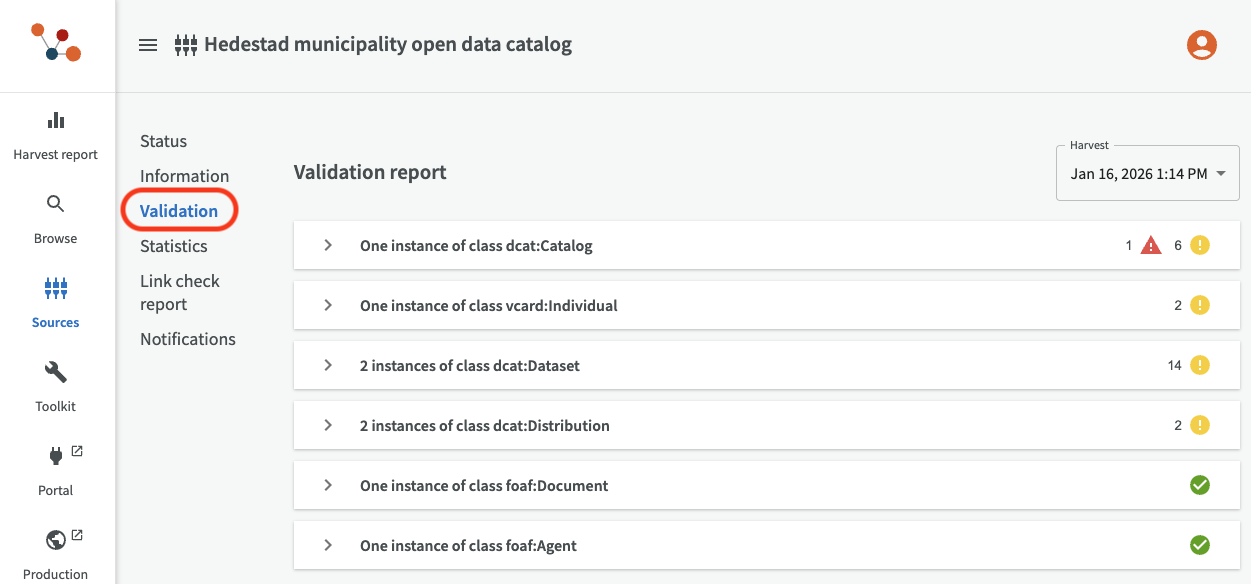Open the Portal plug icon
The height and width of the screenshot is (584, 1251).
coord(56,457)
